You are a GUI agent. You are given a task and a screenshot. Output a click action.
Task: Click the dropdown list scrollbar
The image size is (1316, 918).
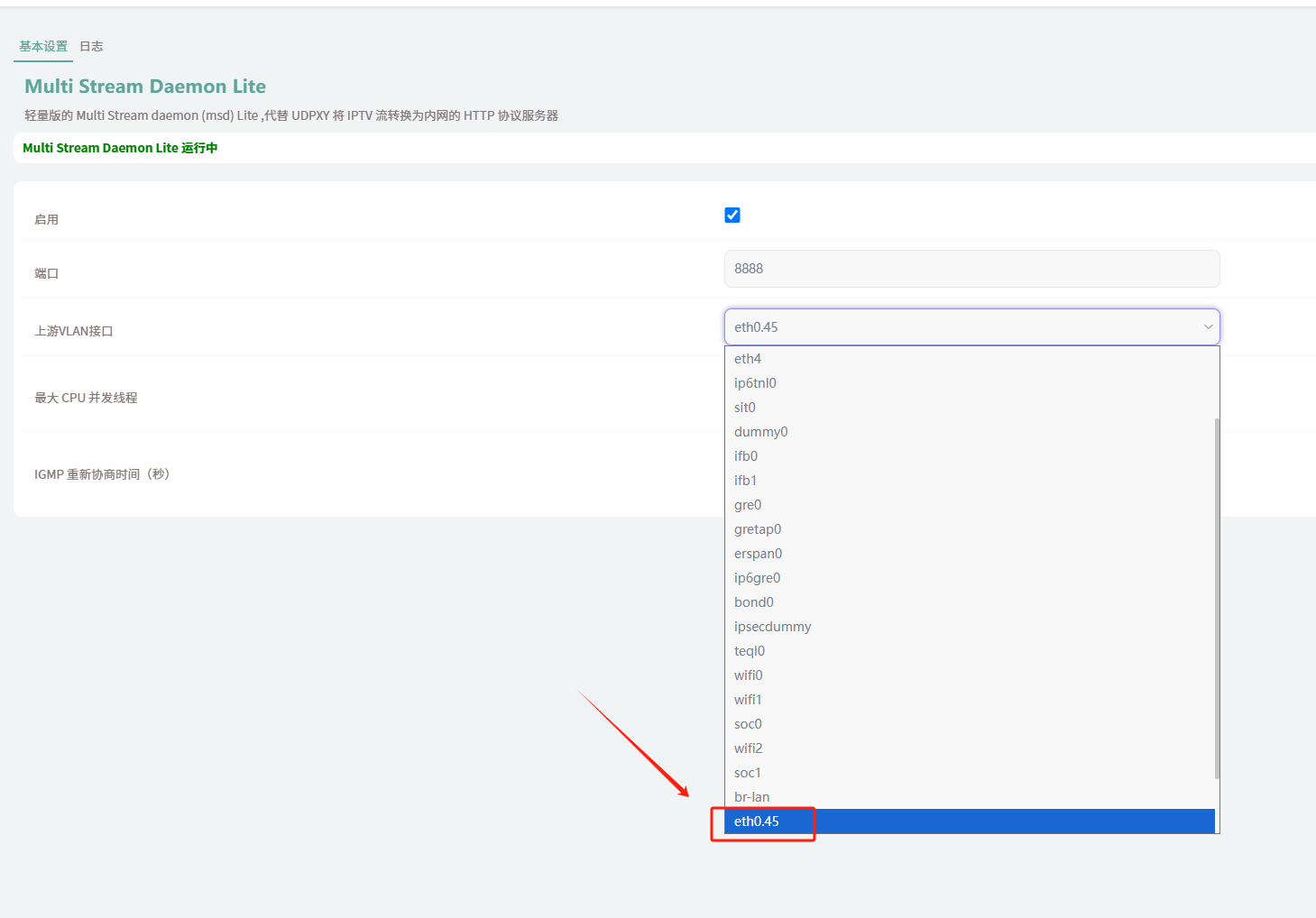1217,595
